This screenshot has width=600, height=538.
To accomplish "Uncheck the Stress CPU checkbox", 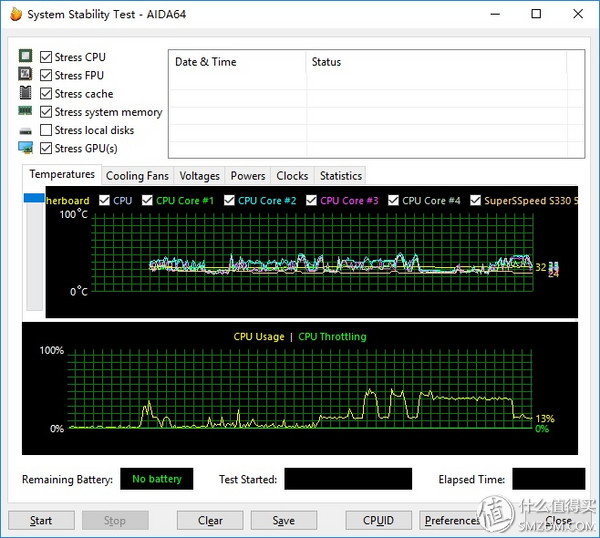I will (x=46, y=57).
